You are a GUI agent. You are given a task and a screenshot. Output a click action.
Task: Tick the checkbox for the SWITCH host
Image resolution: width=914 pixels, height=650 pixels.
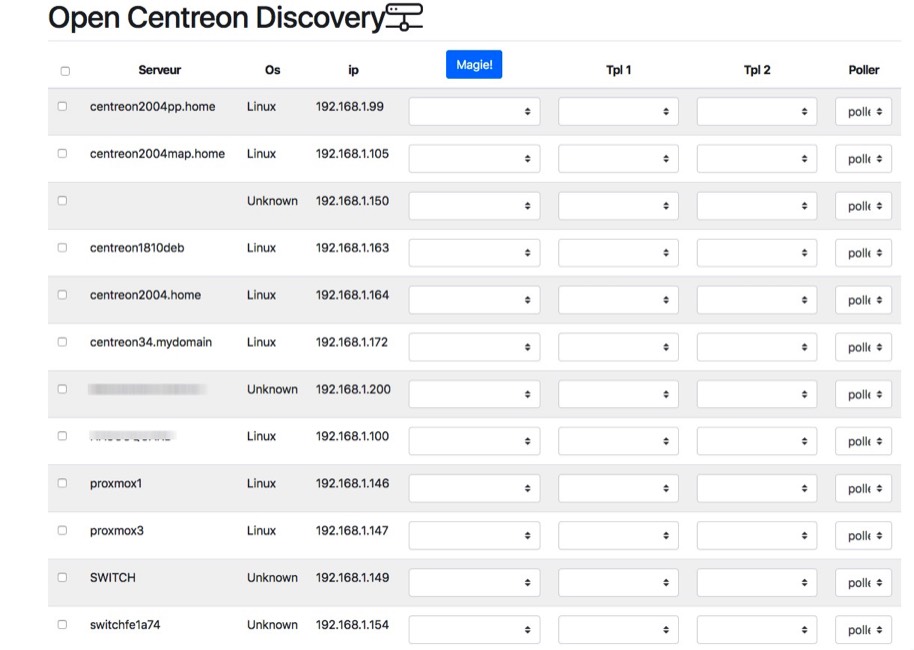[x=62, y=577]
